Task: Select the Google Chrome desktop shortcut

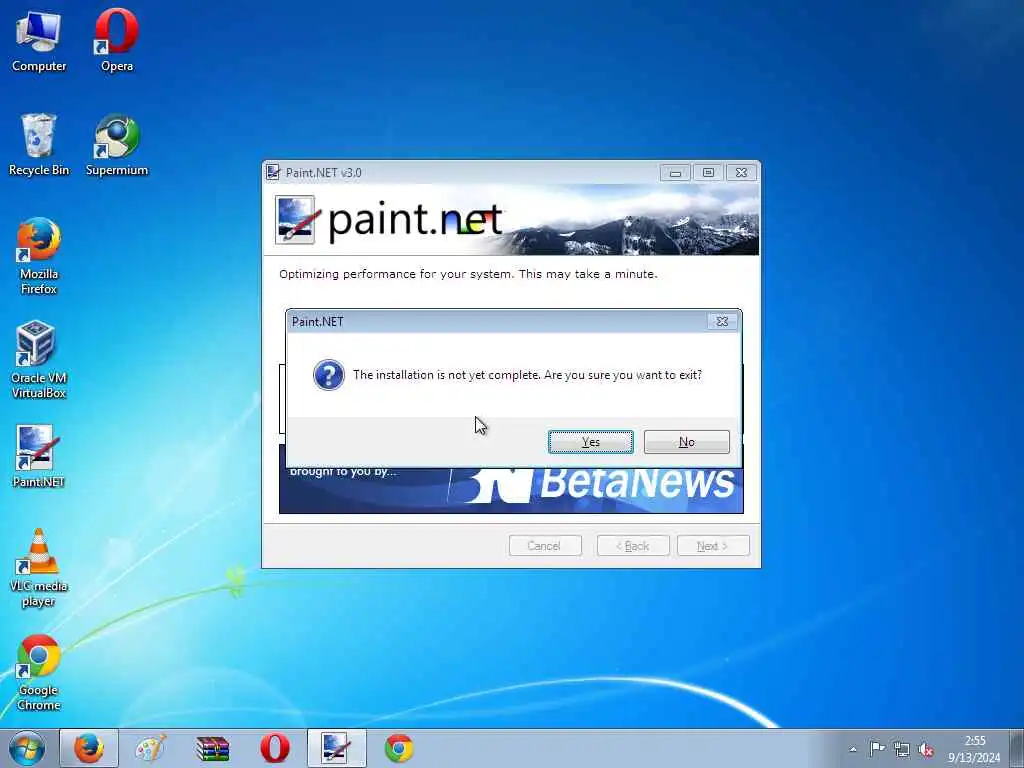Action: 39,673
